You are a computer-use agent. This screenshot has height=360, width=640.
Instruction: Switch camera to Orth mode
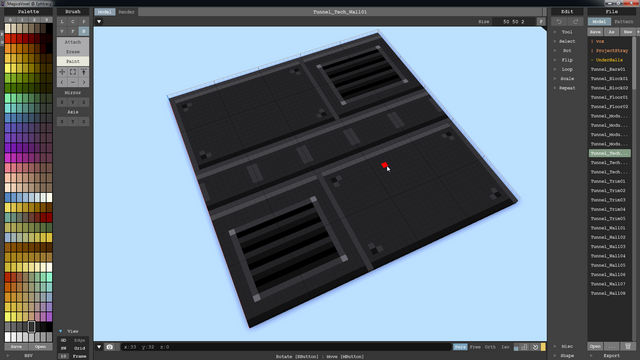(x=490, y=347)
